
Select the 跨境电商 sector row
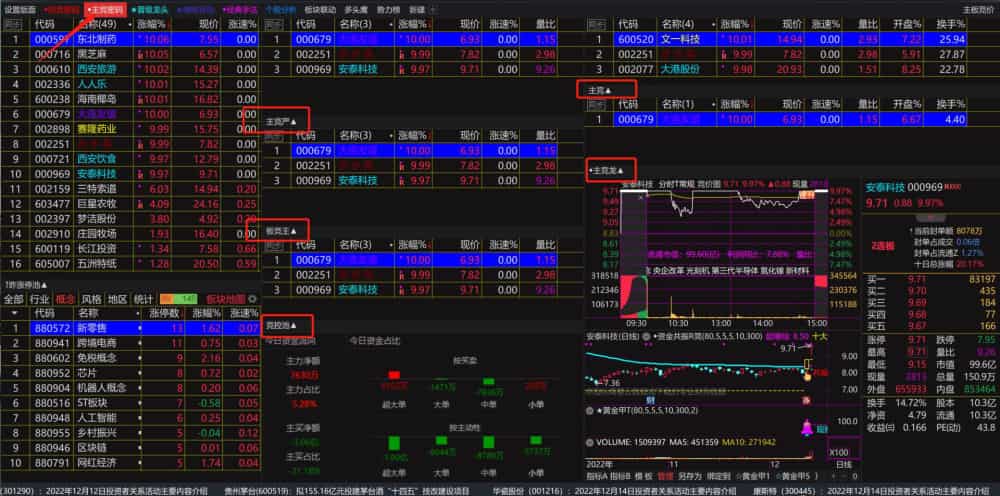(130, 343)
